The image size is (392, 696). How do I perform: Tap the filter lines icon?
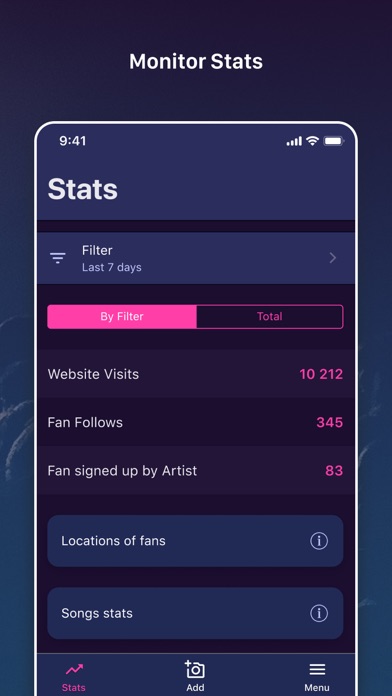click(58, 258)
